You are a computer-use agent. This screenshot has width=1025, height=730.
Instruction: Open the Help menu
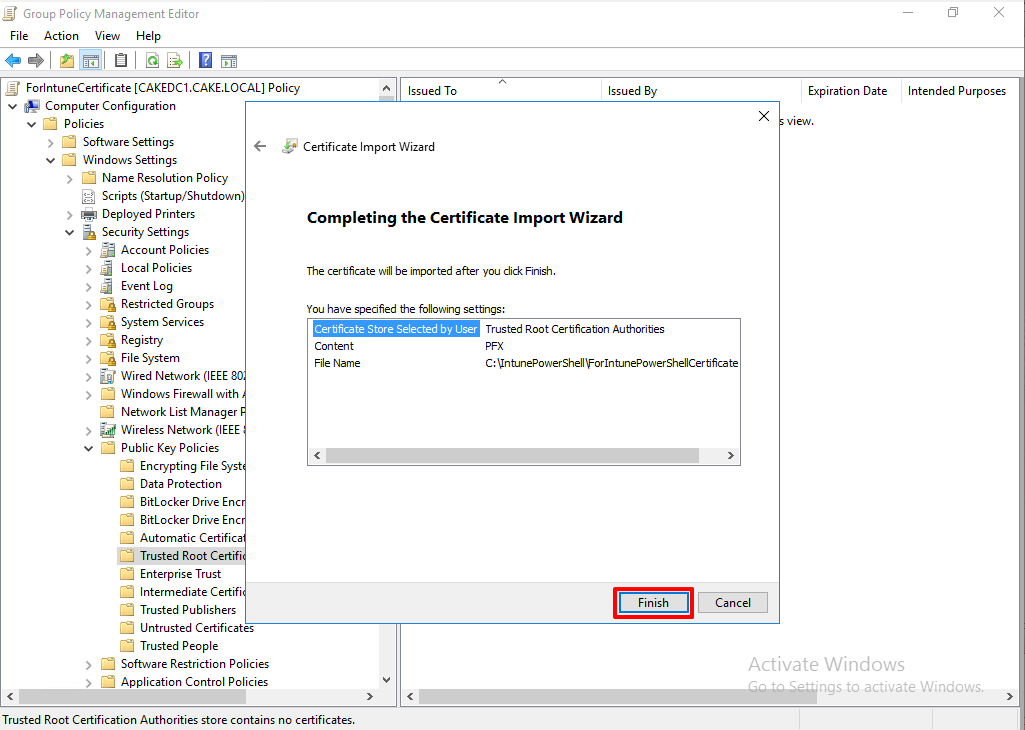[x=148, y=36]
